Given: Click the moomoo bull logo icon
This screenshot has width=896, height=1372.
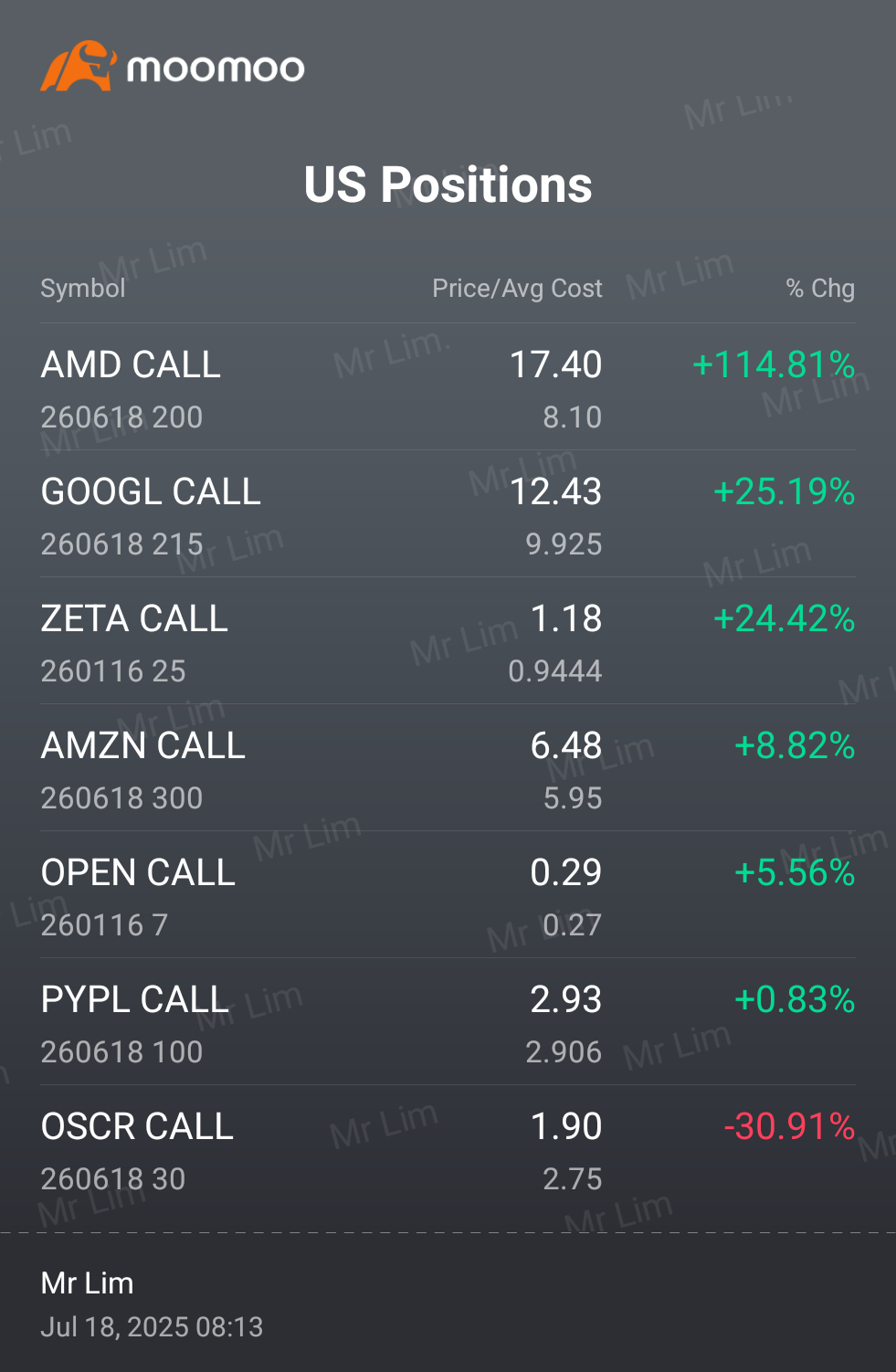Looking at the screenshot, I should [x=79, y=66].
